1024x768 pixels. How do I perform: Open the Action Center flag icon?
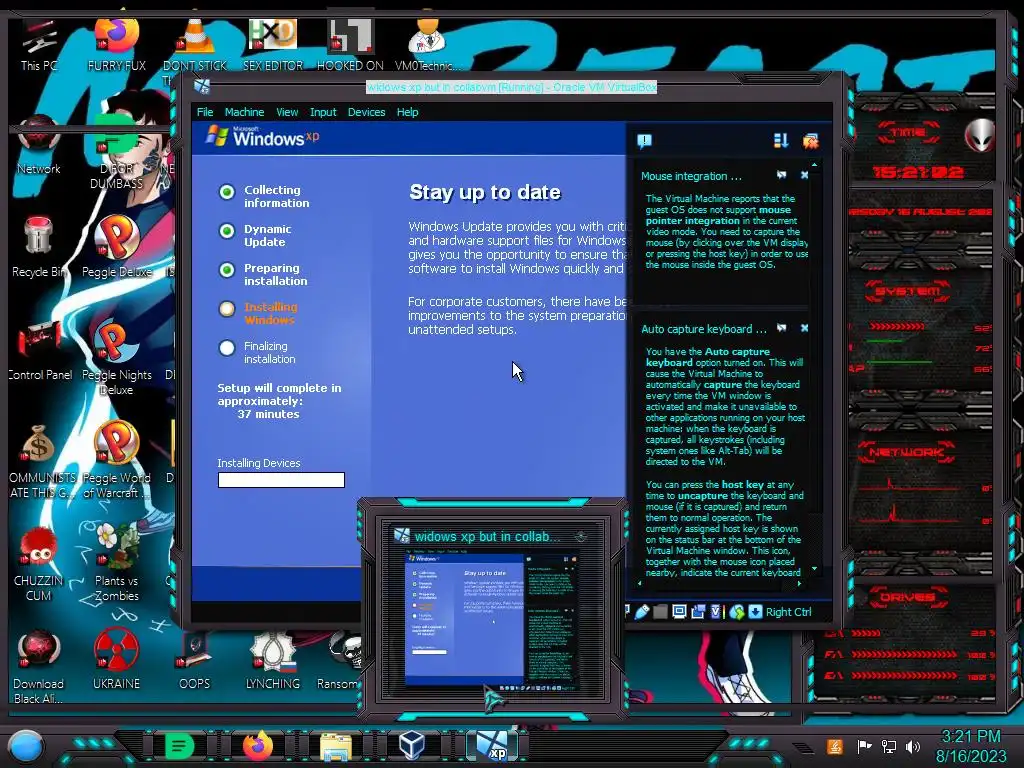[x=864, y=746]
